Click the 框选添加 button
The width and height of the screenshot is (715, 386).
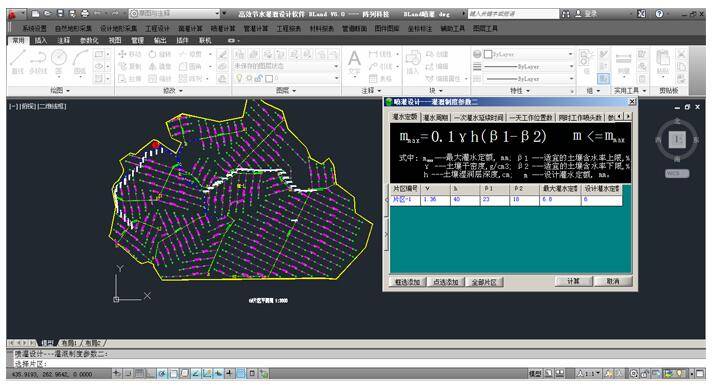407,282
